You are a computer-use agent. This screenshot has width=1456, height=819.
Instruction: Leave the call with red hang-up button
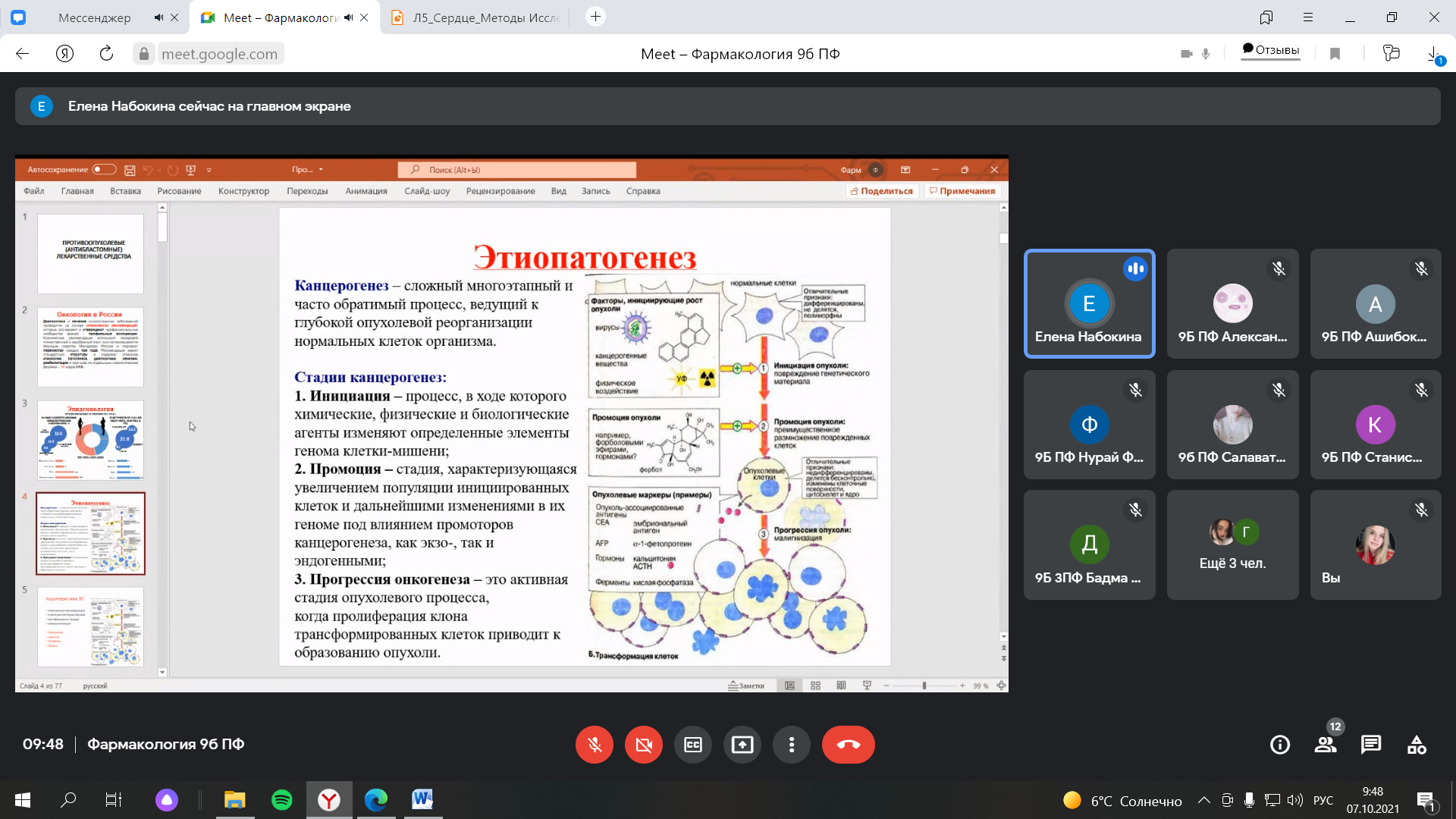coord(849,745)
